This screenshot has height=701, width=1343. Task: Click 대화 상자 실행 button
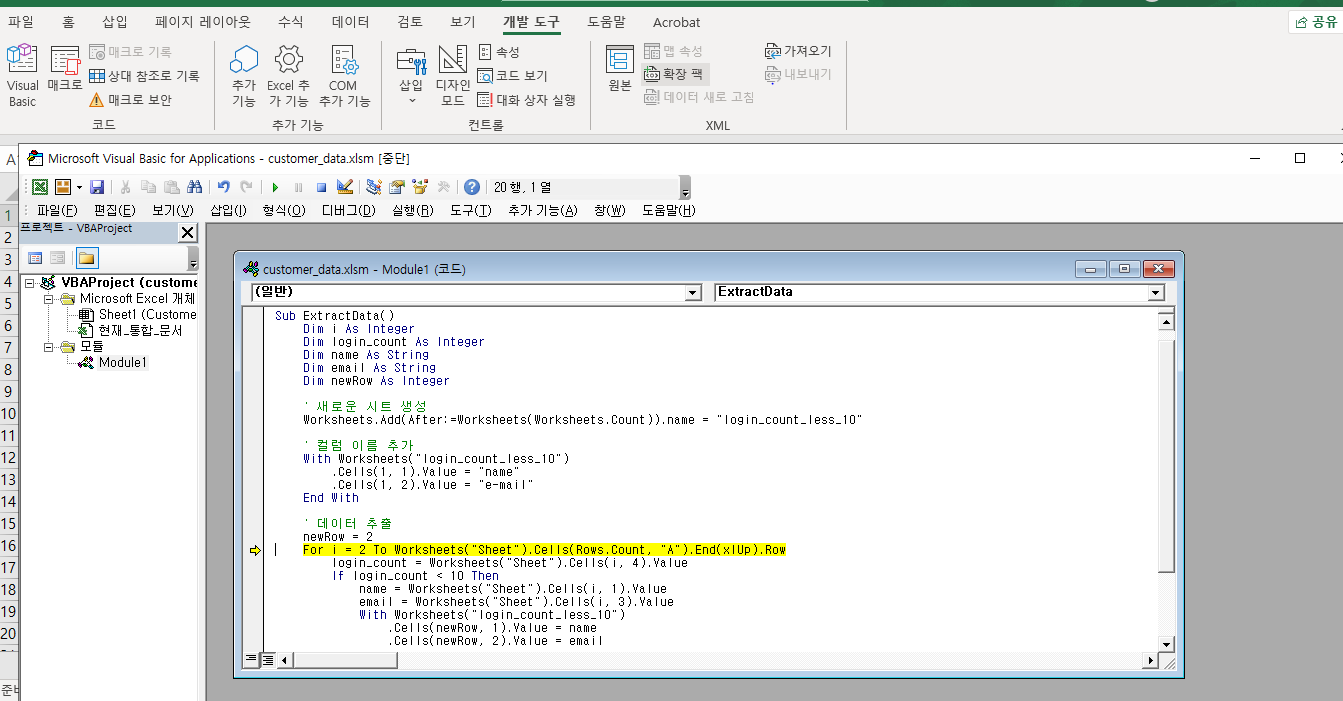pos(527,100)
